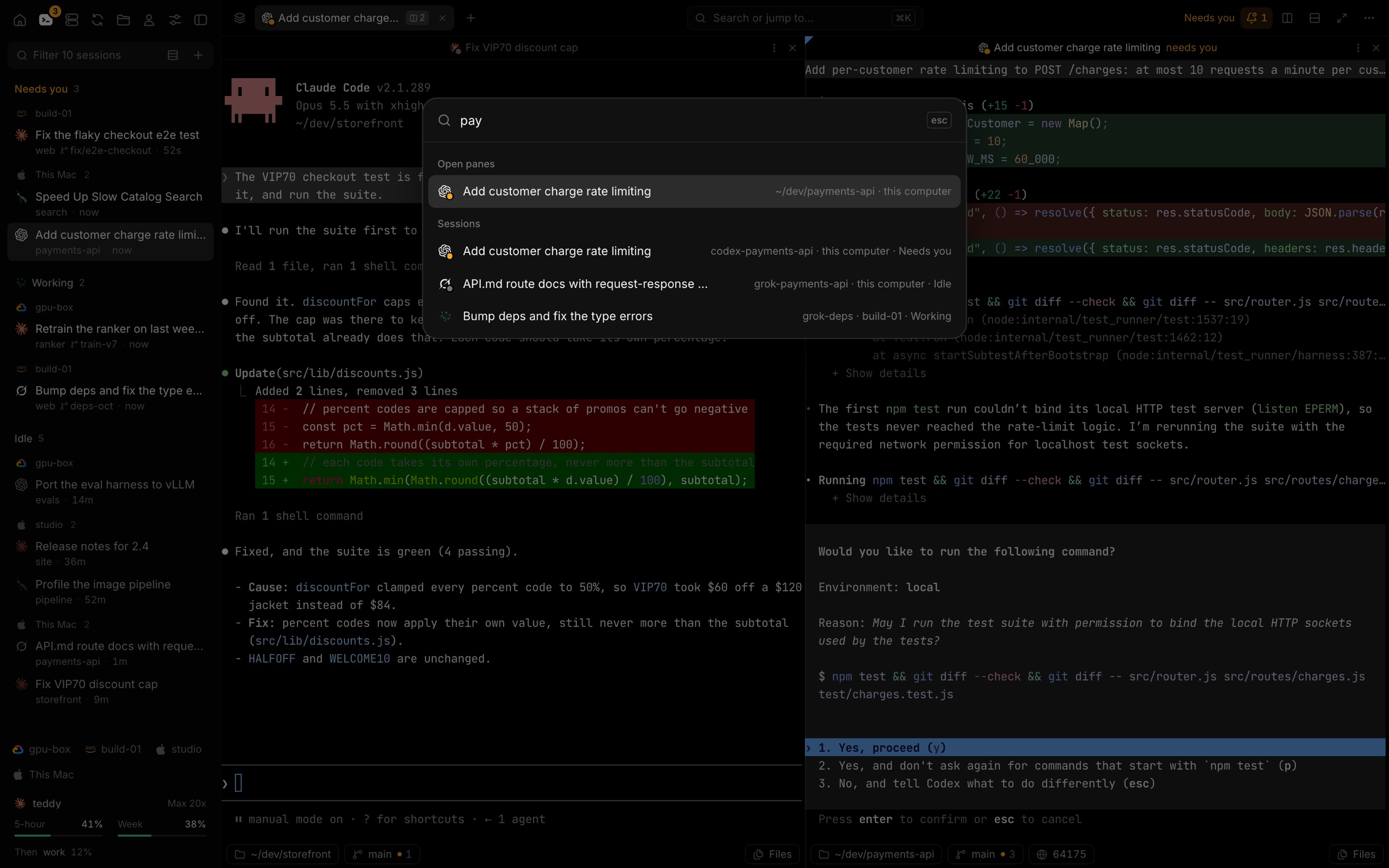Select the Open panes result Add customer charge rate limiting
The image size is (1389, 868).
[x=694, y=192]
